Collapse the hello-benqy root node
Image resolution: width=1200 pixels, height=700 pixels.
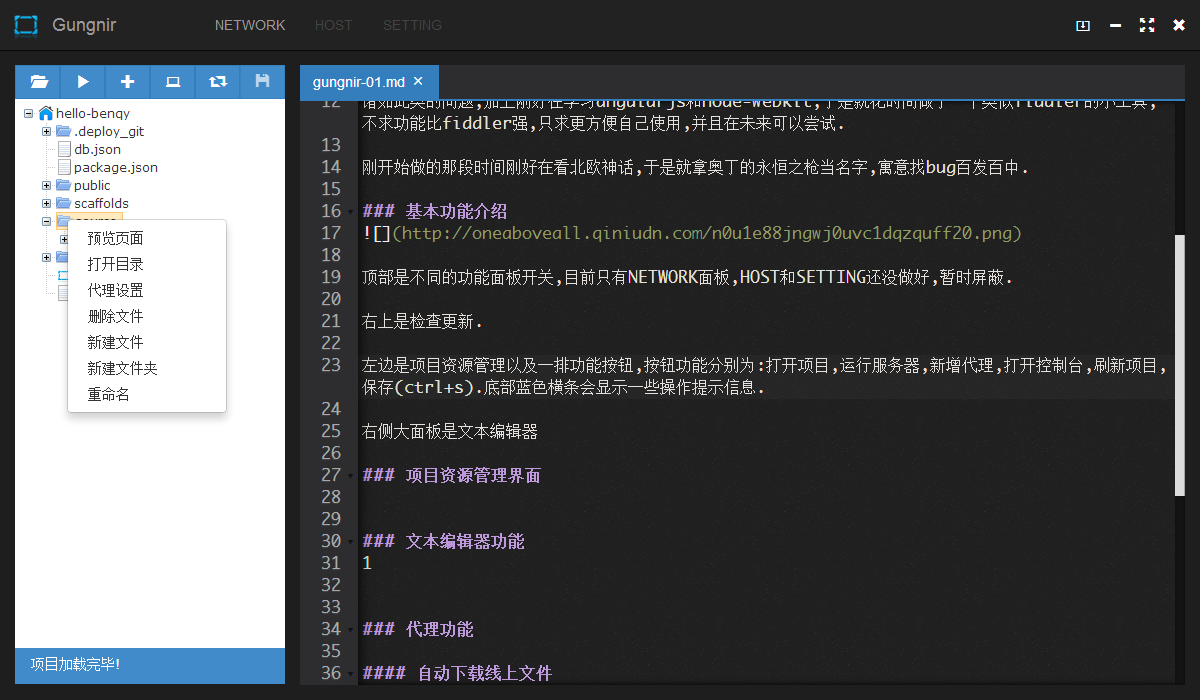(28, 113)
